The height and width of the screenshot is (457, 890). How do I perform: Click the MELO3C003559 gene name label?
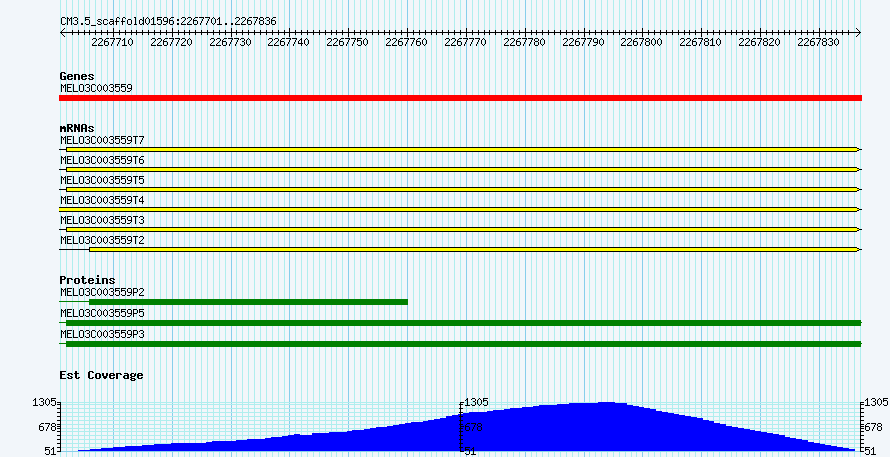(96, 88)
